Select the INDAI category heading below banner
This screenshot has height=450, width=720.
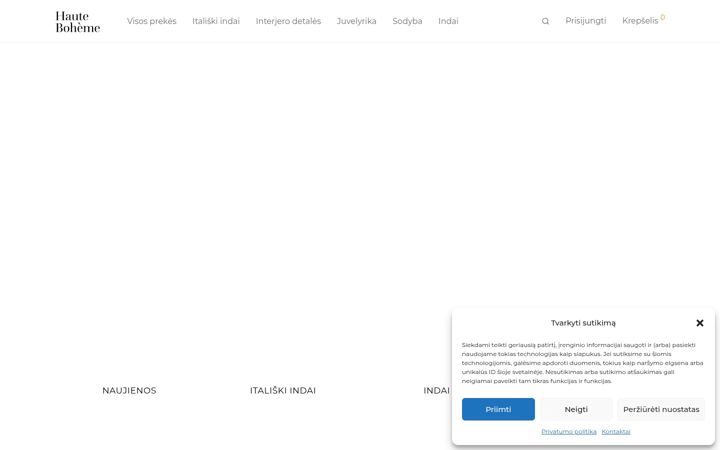click(x=436, y=391)
